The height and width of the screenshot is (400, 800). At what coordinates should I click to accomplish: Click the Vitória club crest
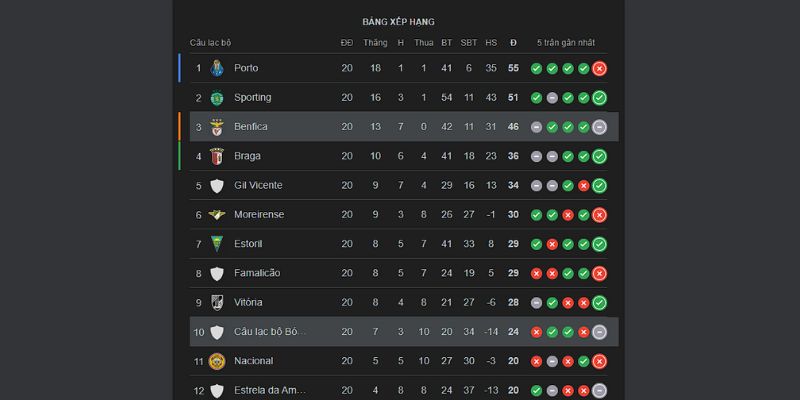tap(216, 302)
